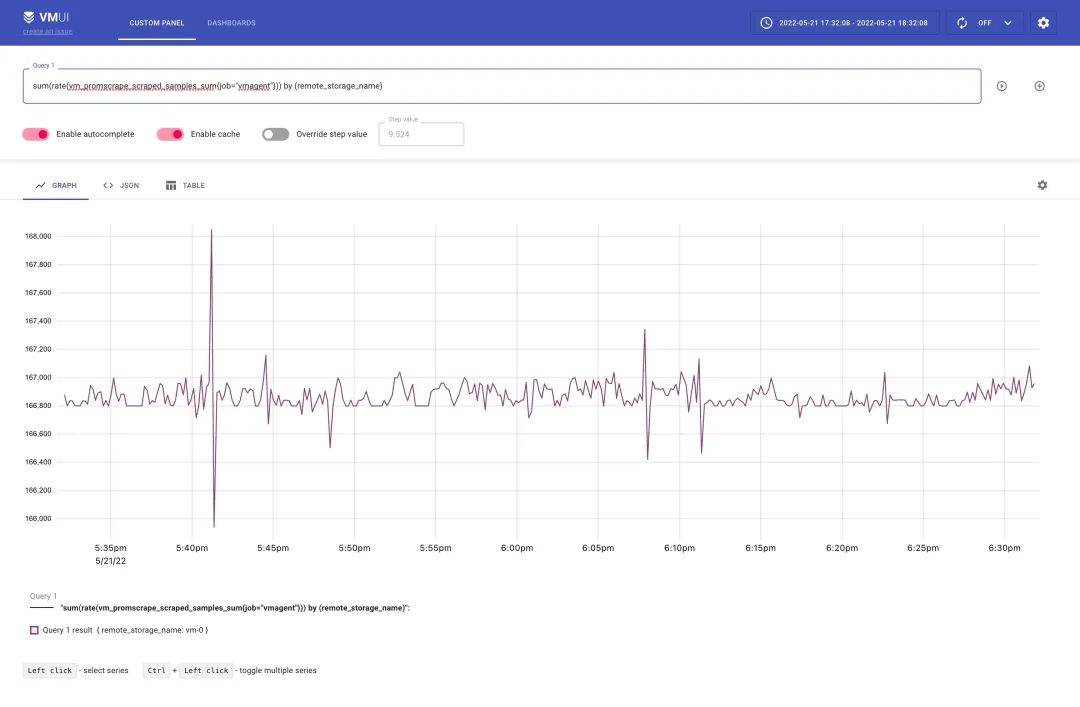The height and width of the screenshot is (707, 1080).
Task: Open graph settings gear icon
Action: [1042, 185]
